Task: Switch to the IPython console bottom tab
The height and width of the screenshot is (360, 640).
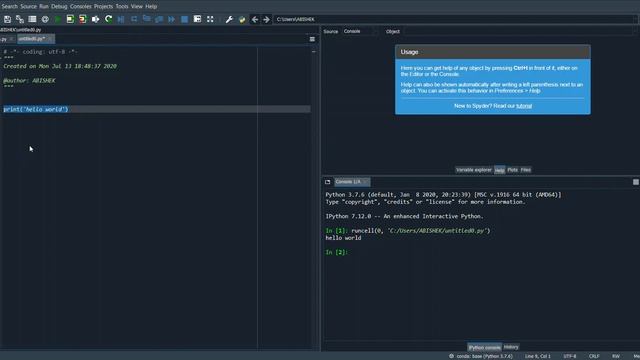Action: (484, 347)
